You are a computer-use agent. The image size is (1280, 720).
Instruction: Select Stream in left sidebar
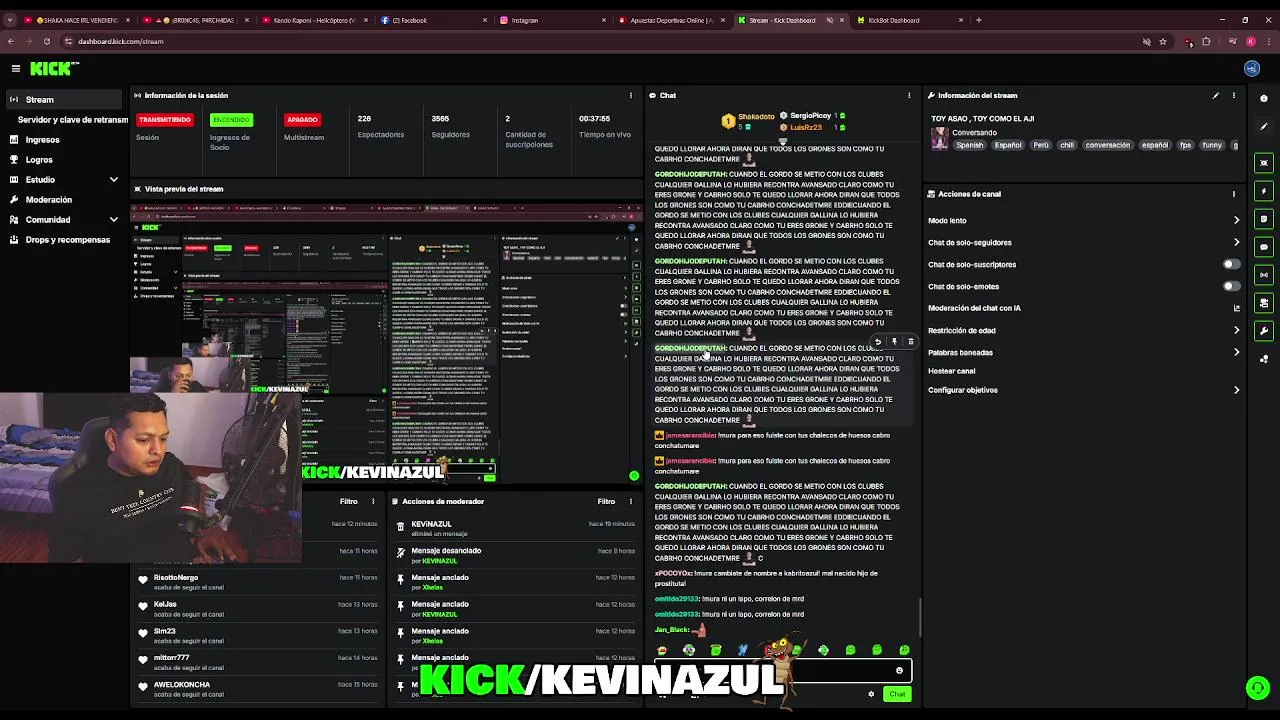point(63,99)
